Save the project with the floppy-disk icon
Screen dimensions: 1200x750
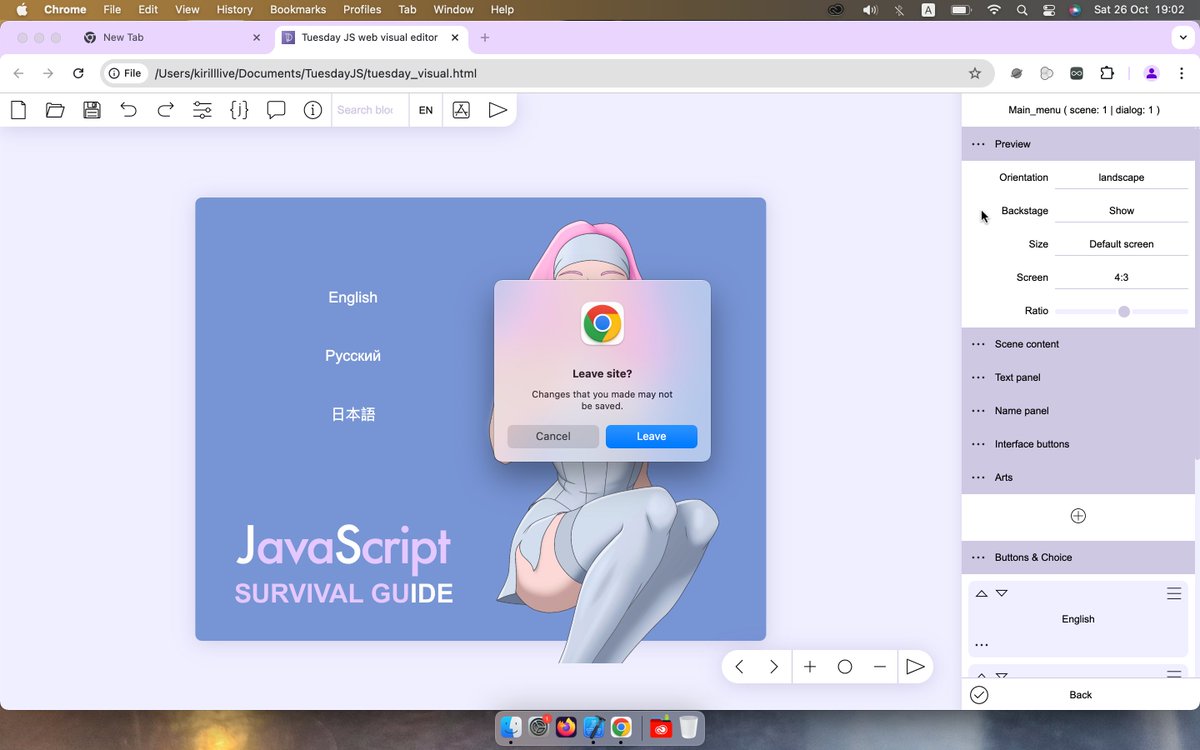point(92,110)
